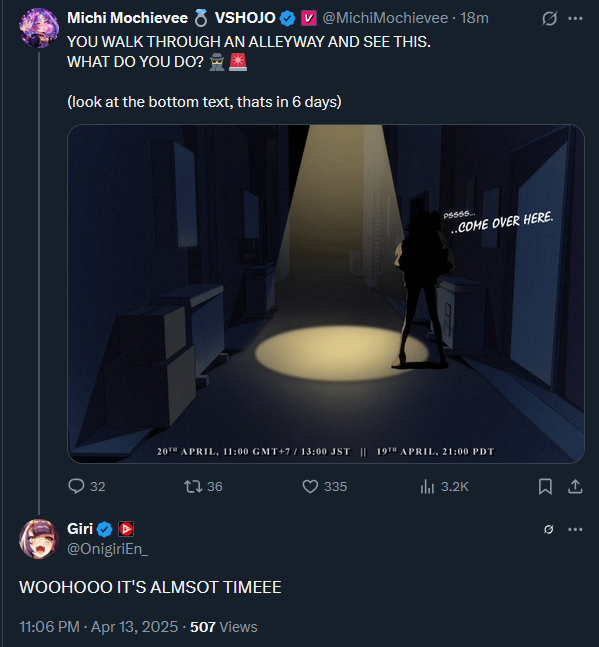Screen dimensions: 599x647
Task: Click the @OnigiriEn_ handle
Action: tap(107, 549)
